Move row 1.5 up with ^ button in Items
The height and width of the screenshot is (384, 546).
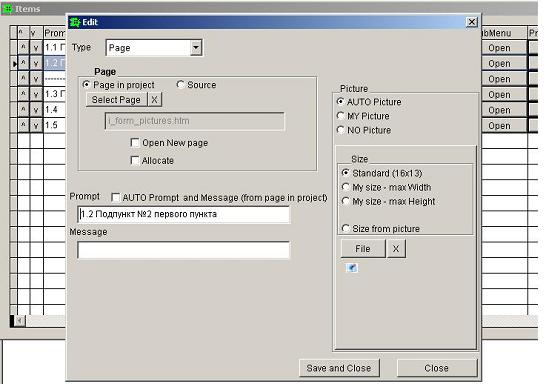[23, 125]
